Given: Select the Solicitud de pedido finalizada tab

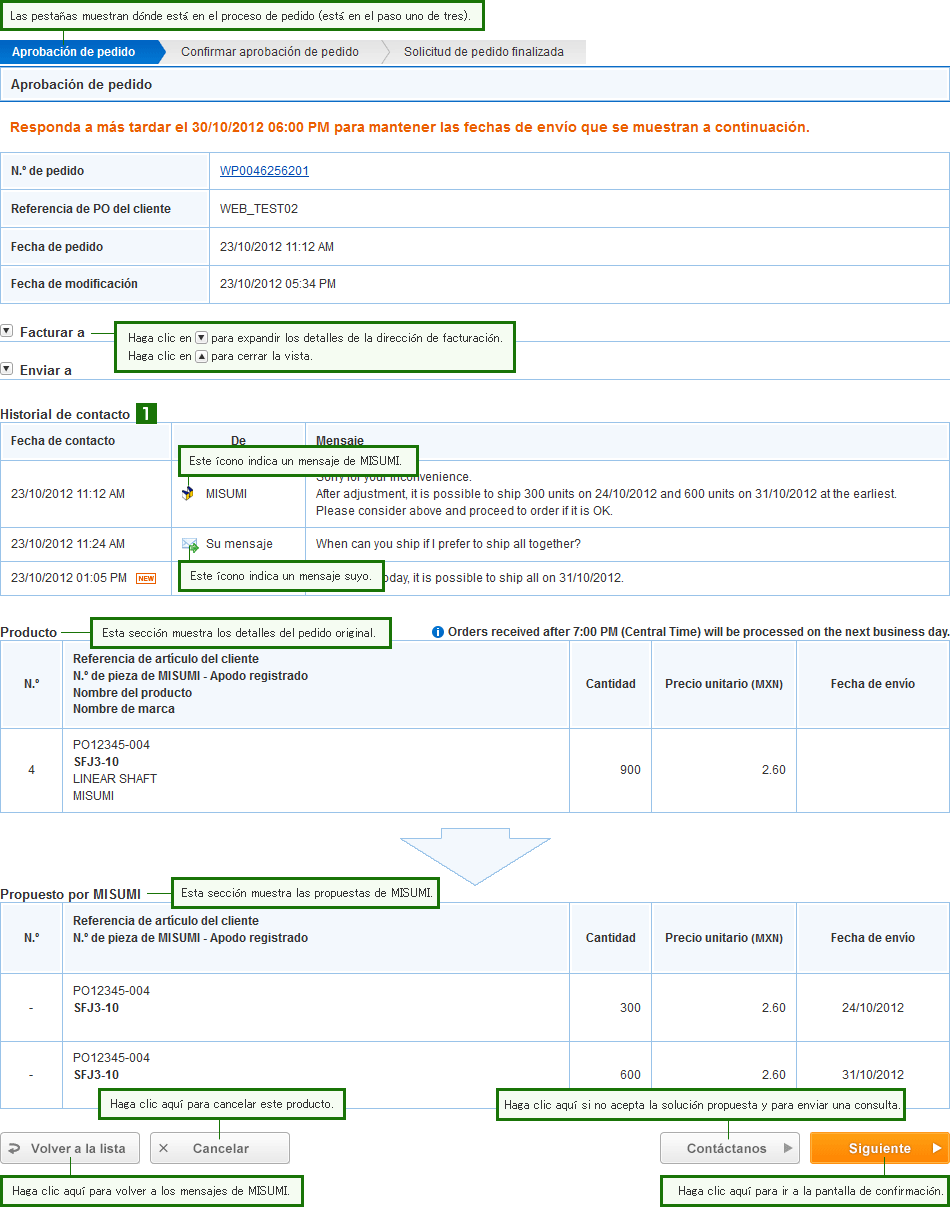Looking at the screenshot, I should (x=484, y=52).
